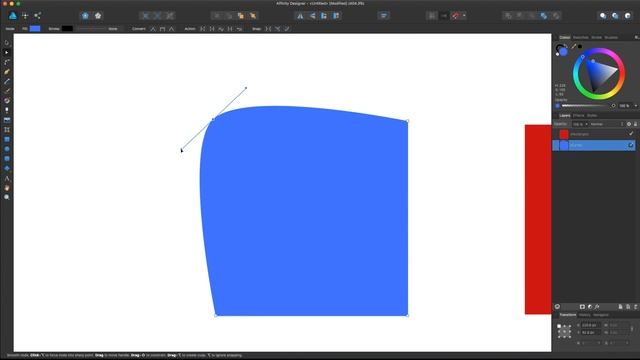Open the blue Fill color swatch in context bar
This screenshot has width=640, height=360.
coord(35,29)
